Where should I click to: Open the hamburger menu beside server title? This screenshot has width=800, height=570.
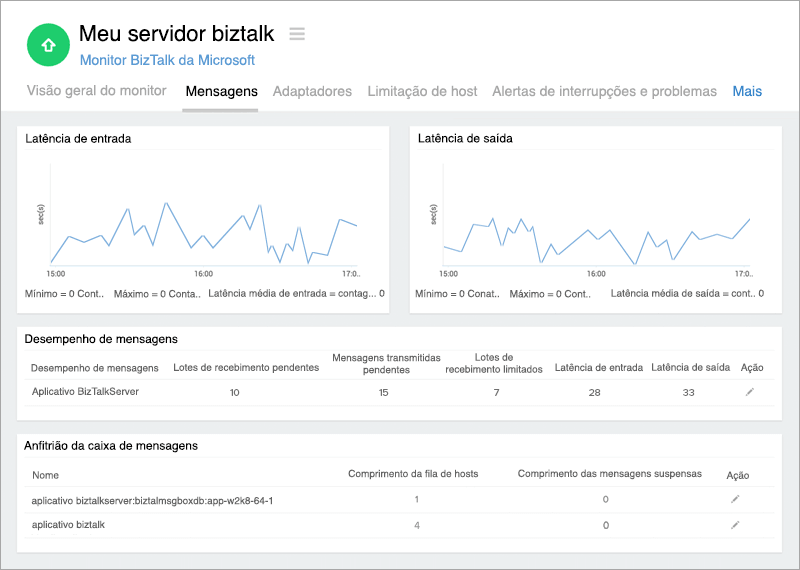click(x=297, y=34)
